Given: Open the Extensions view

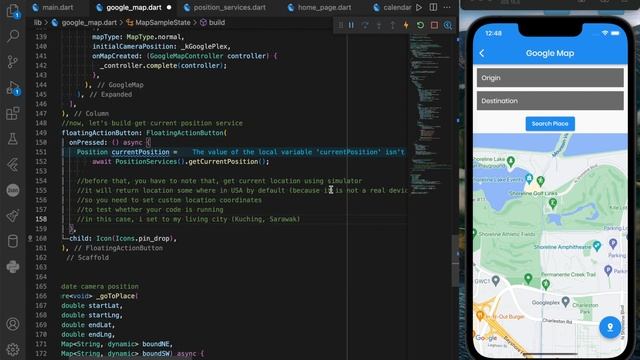Looking at the screenshot, I should 13,113.
